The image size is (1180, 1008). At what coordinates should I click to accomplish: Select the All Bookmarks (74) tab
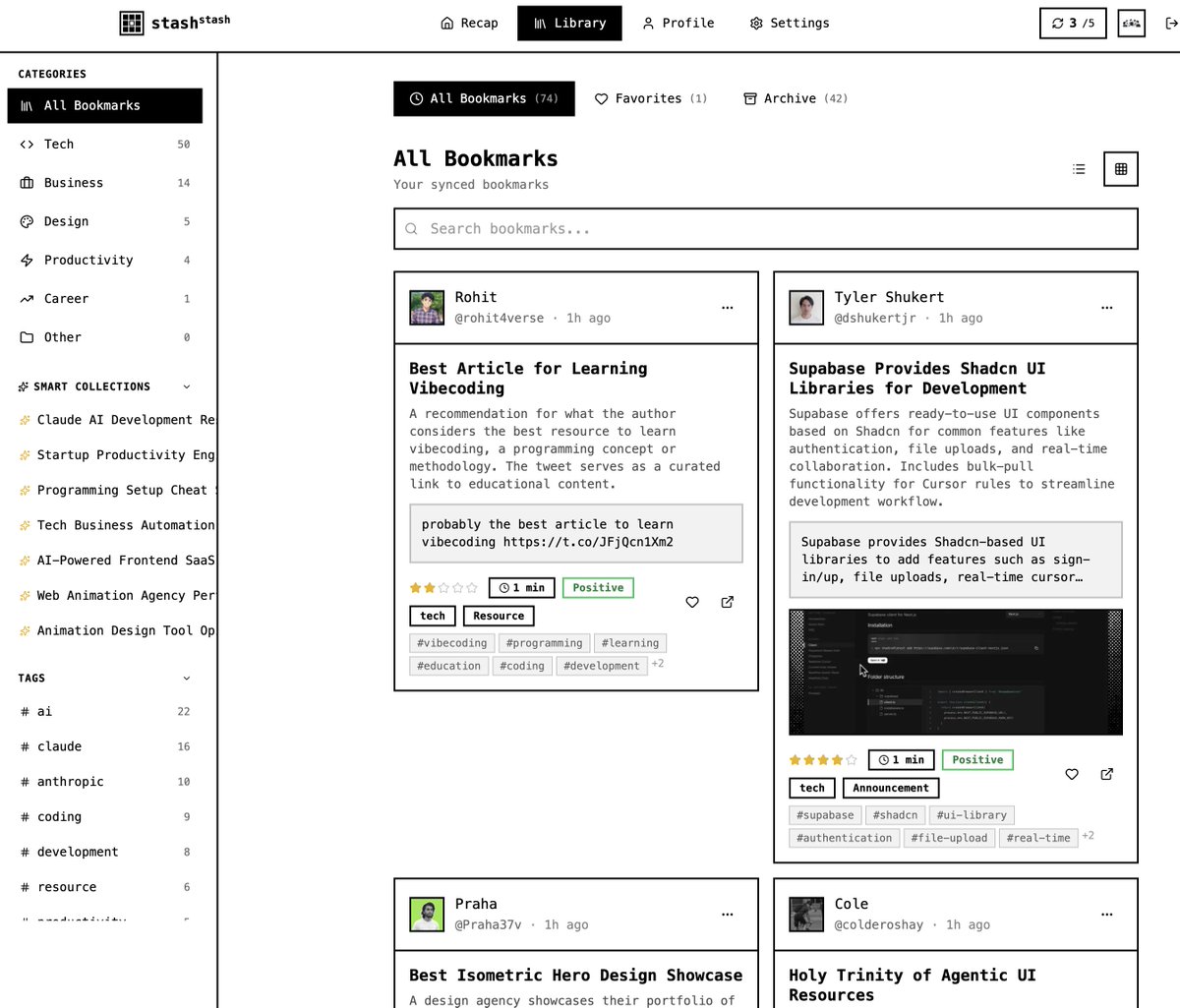(484, 98)
